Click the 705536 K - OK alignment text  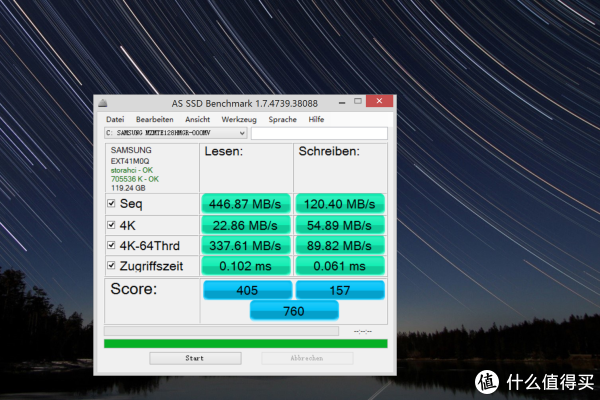pos(135,179)
